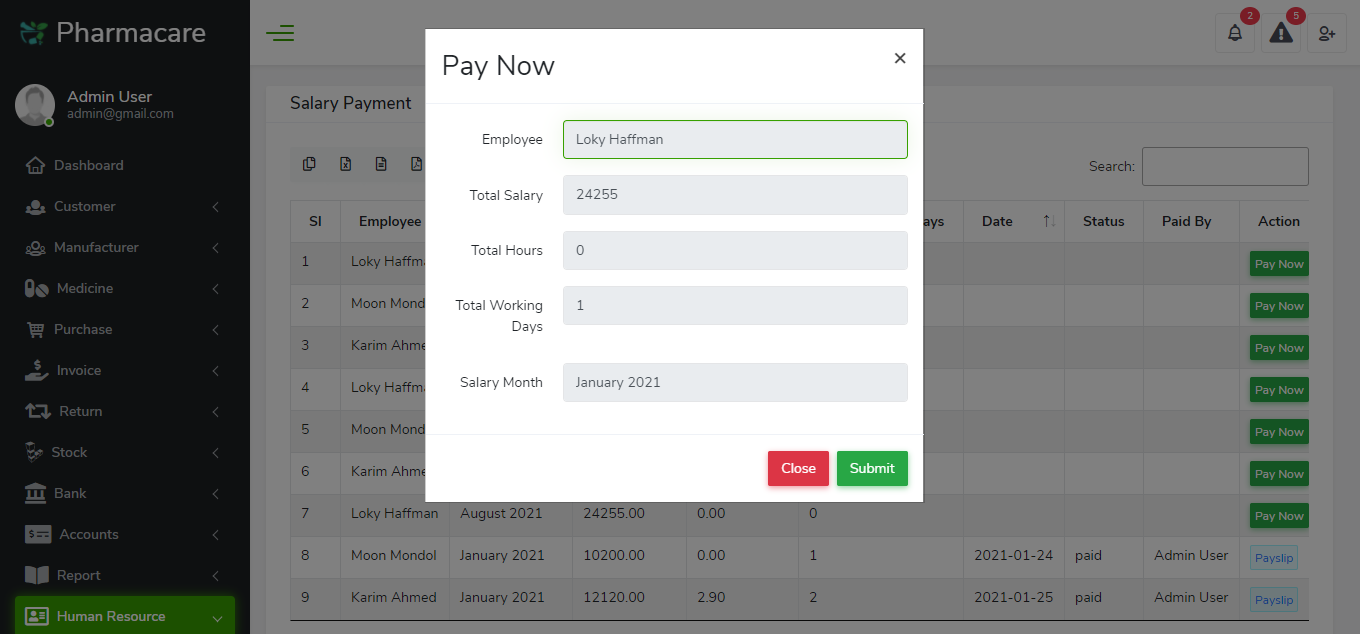
Task: Submit the Pay Now form
Action: [871, 468]
